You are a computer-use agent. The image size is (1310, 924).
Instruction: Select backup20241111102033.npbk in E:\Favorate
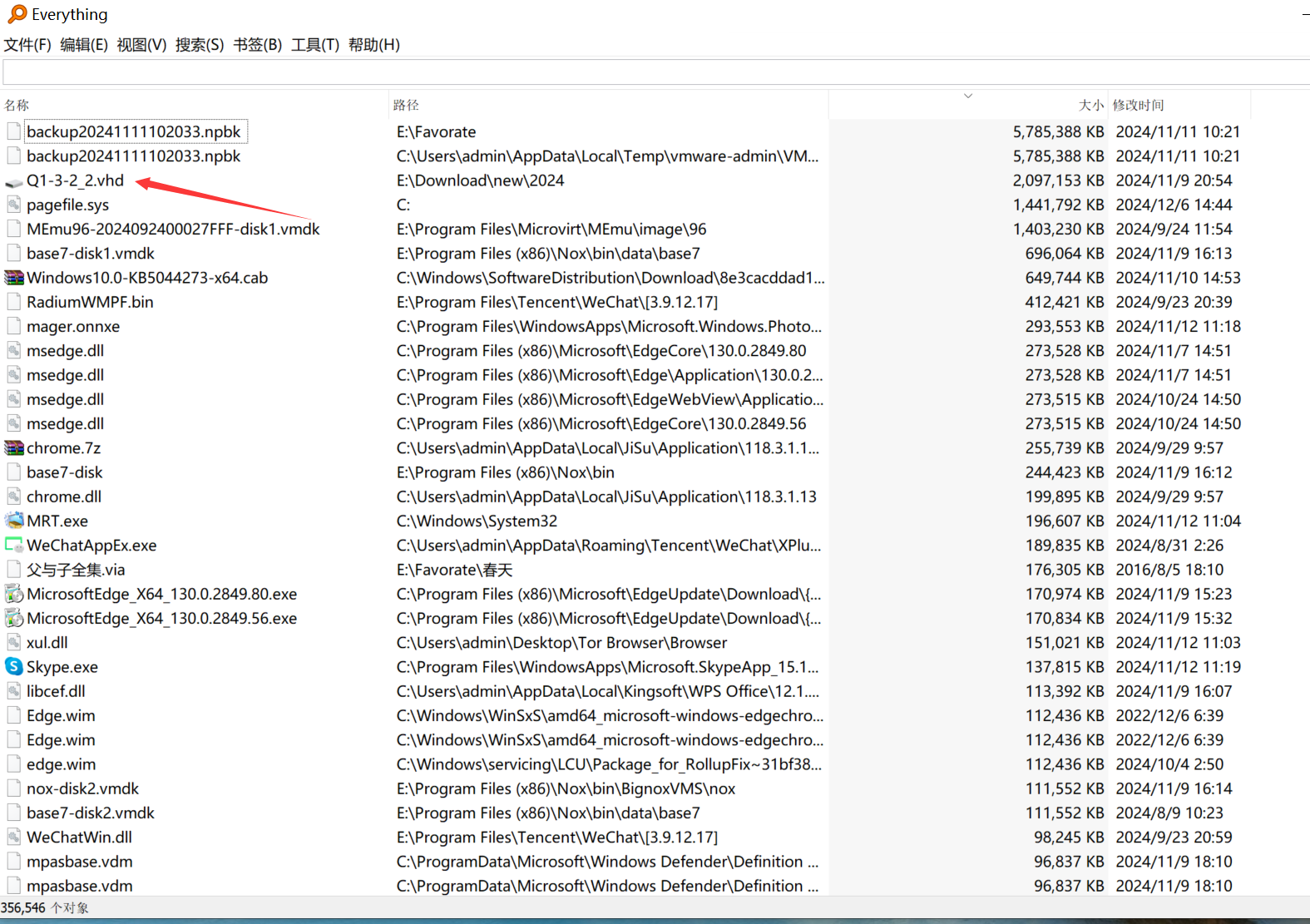[133, 131]
